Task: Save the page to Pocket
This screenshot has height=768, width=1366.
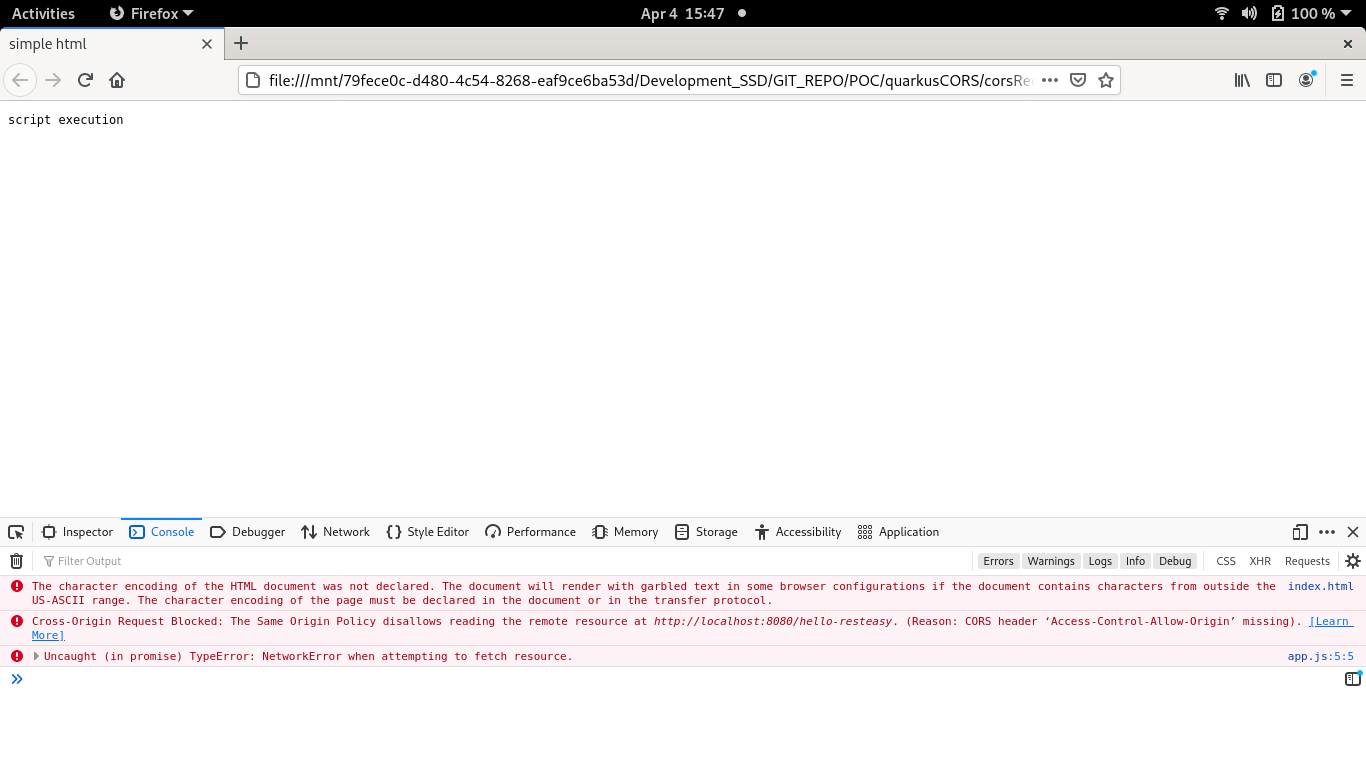Action: [x=1078, y=80]
